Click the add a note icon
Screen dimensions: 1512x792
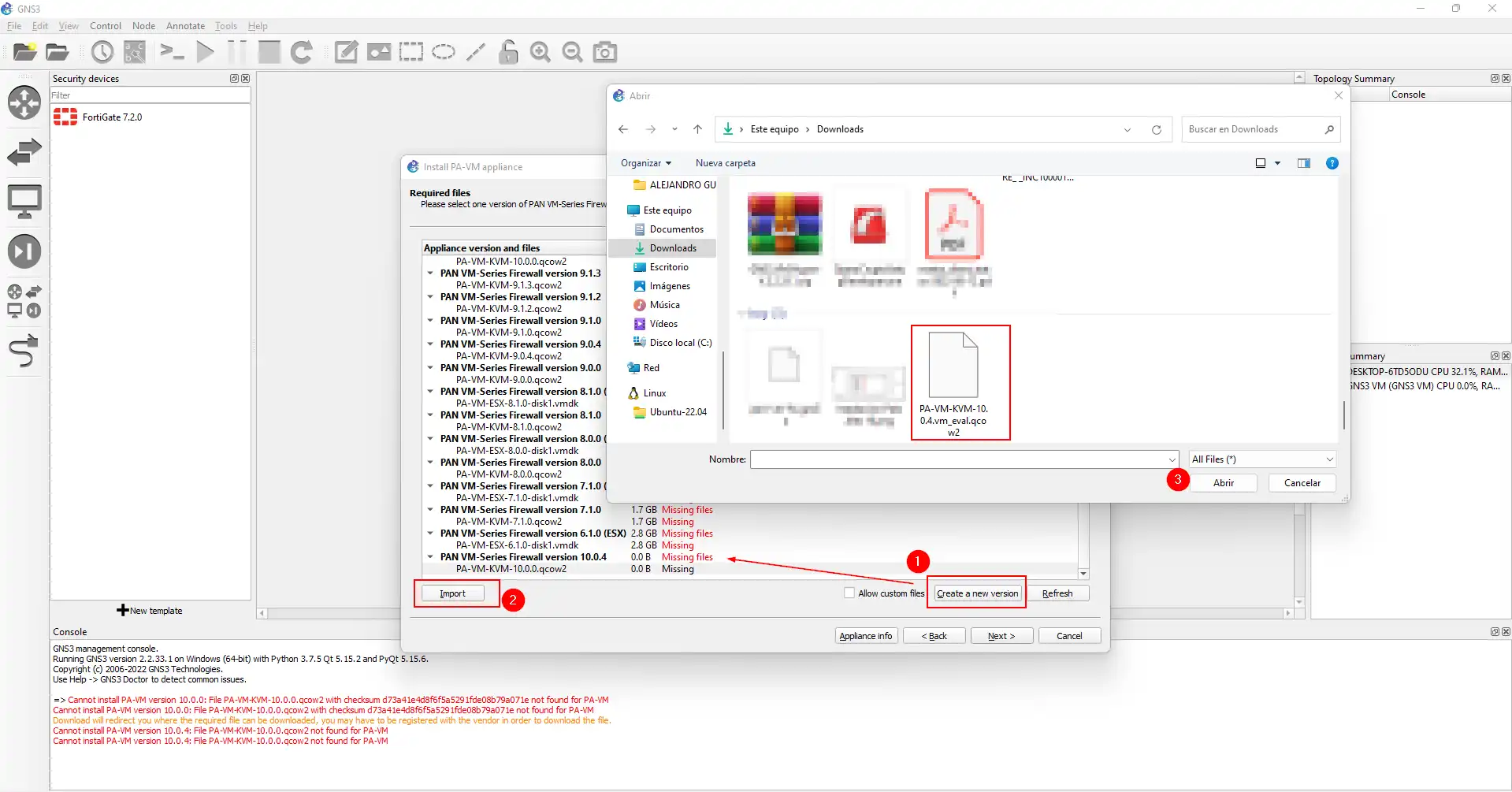click(x=346, y=52)
